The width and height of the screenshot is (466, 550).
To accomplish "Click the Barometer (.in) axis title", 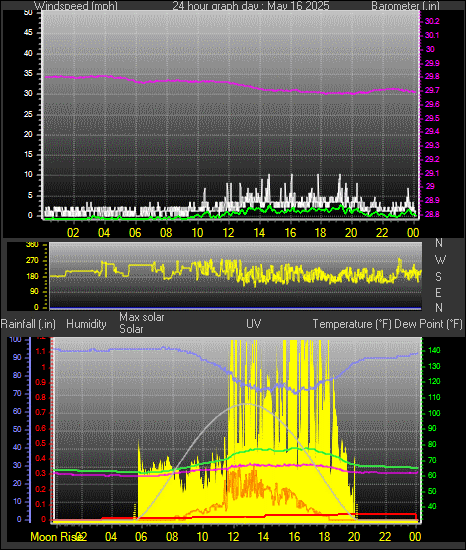I will click(x=405, y=6).
